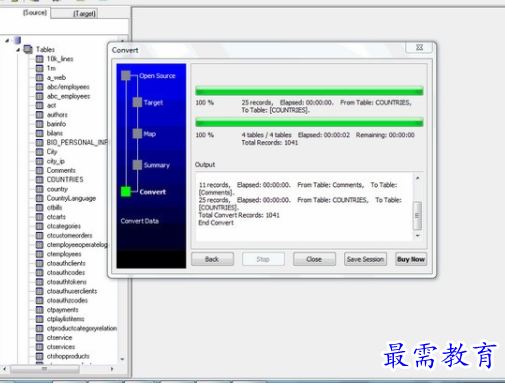Click the current table progress bar
505x387 pixels.
(309, 91)
